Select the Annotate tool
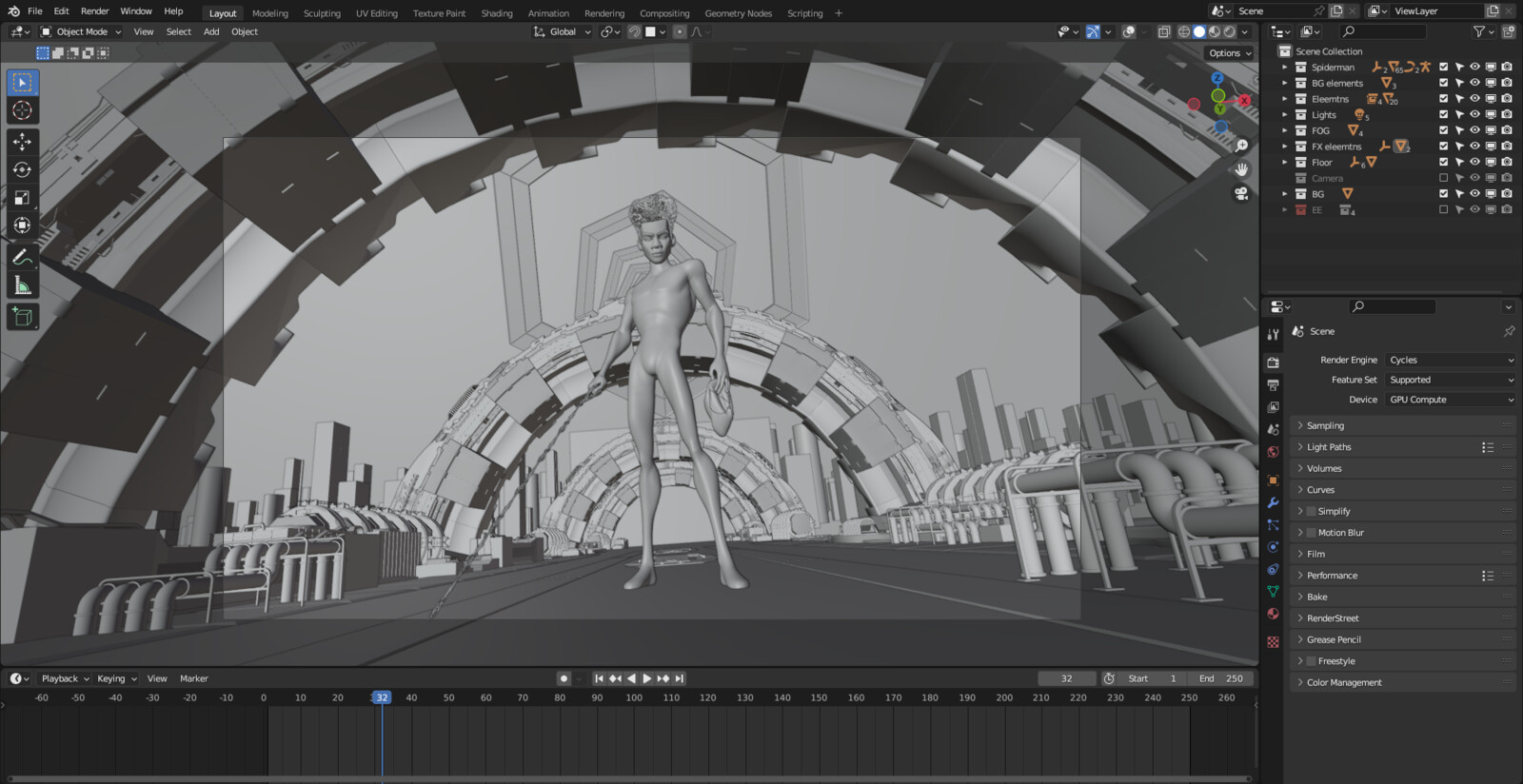Screen dimensions: 1523x784 click(22, 257)
